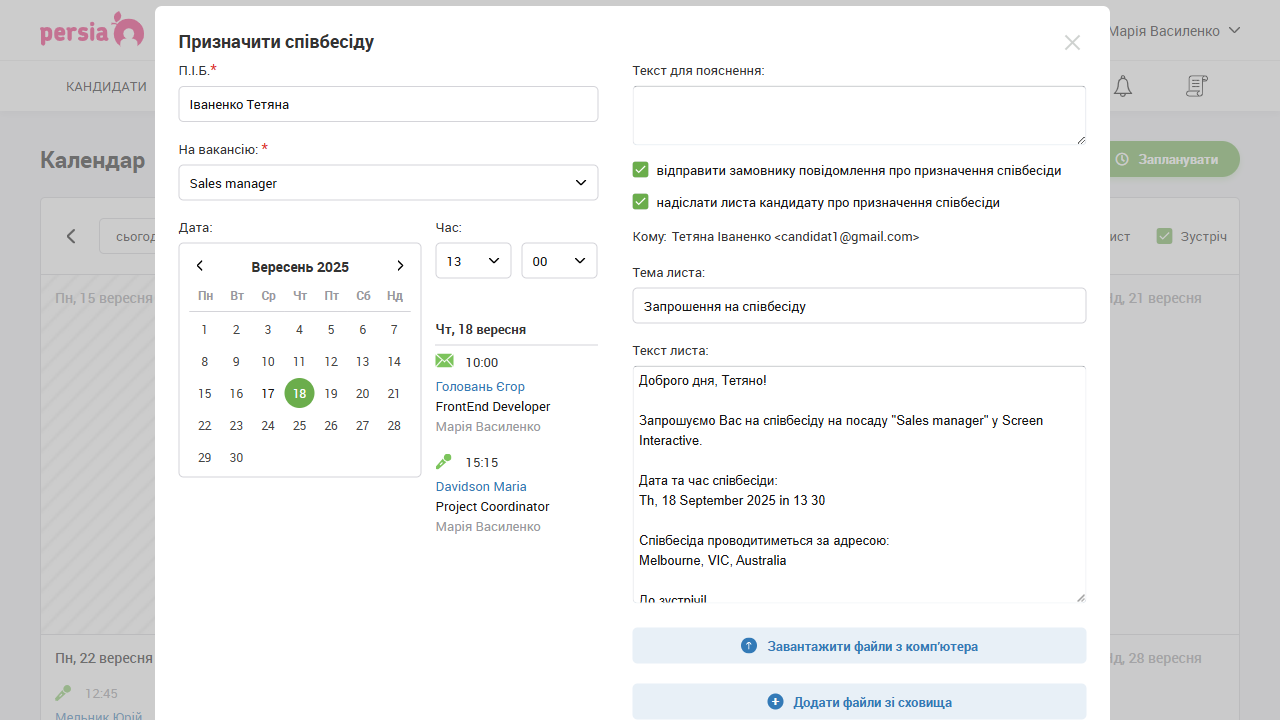
Task: Open the КАНДИДАТИ menu item
Action: point(106,87)
